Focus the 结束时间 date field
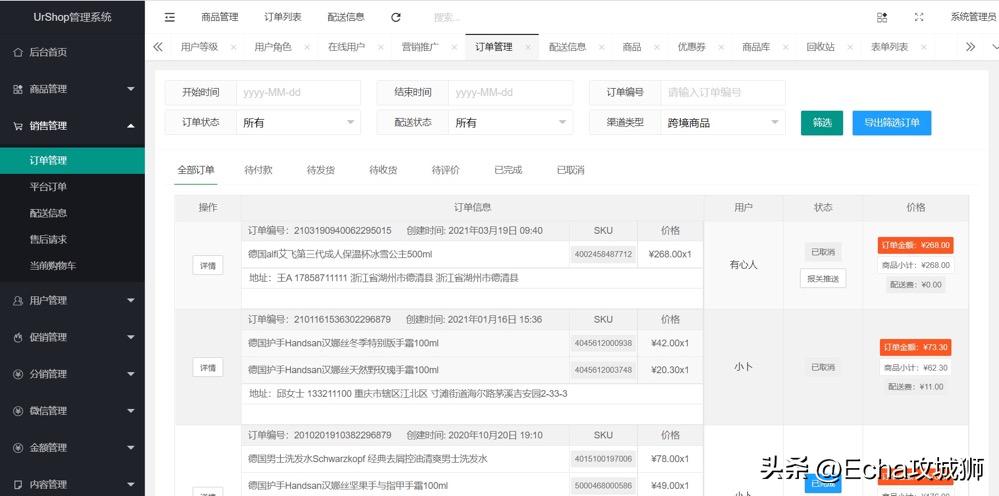The height and width of the screenshot is (496, 999). (x=510, y=92)
